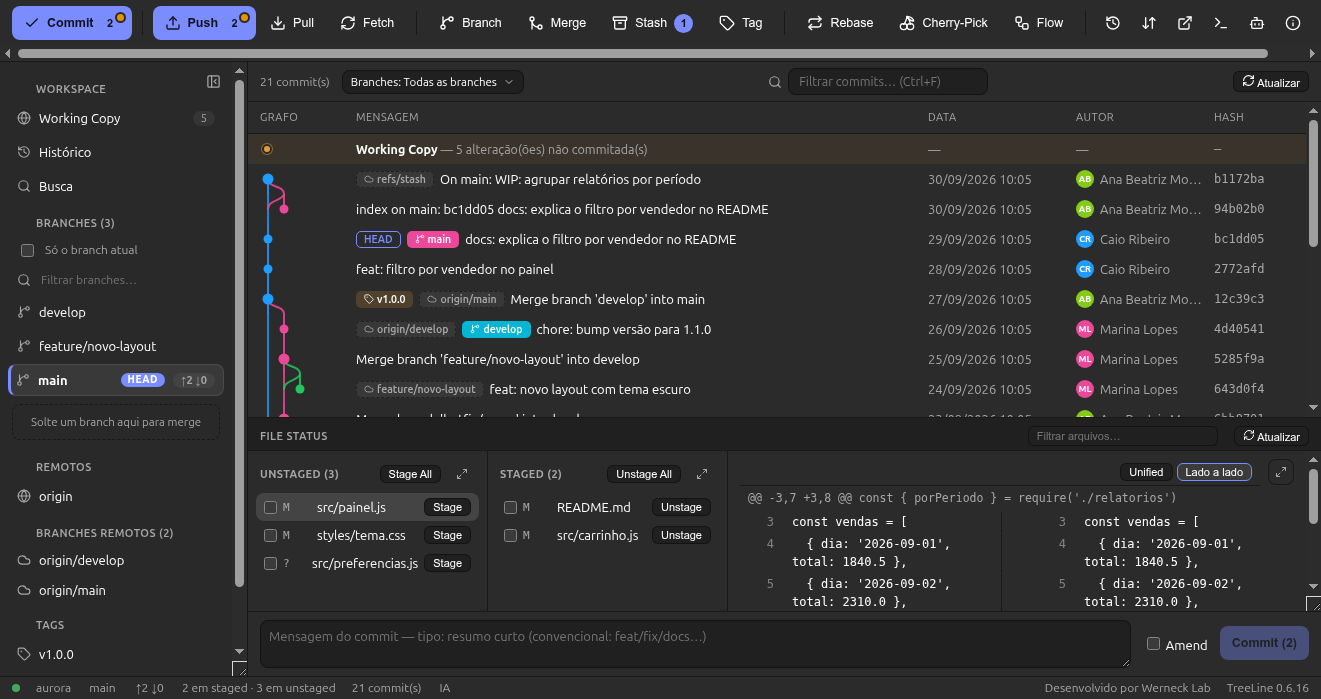Check the box for styles/tema.css

pos(270,536)
